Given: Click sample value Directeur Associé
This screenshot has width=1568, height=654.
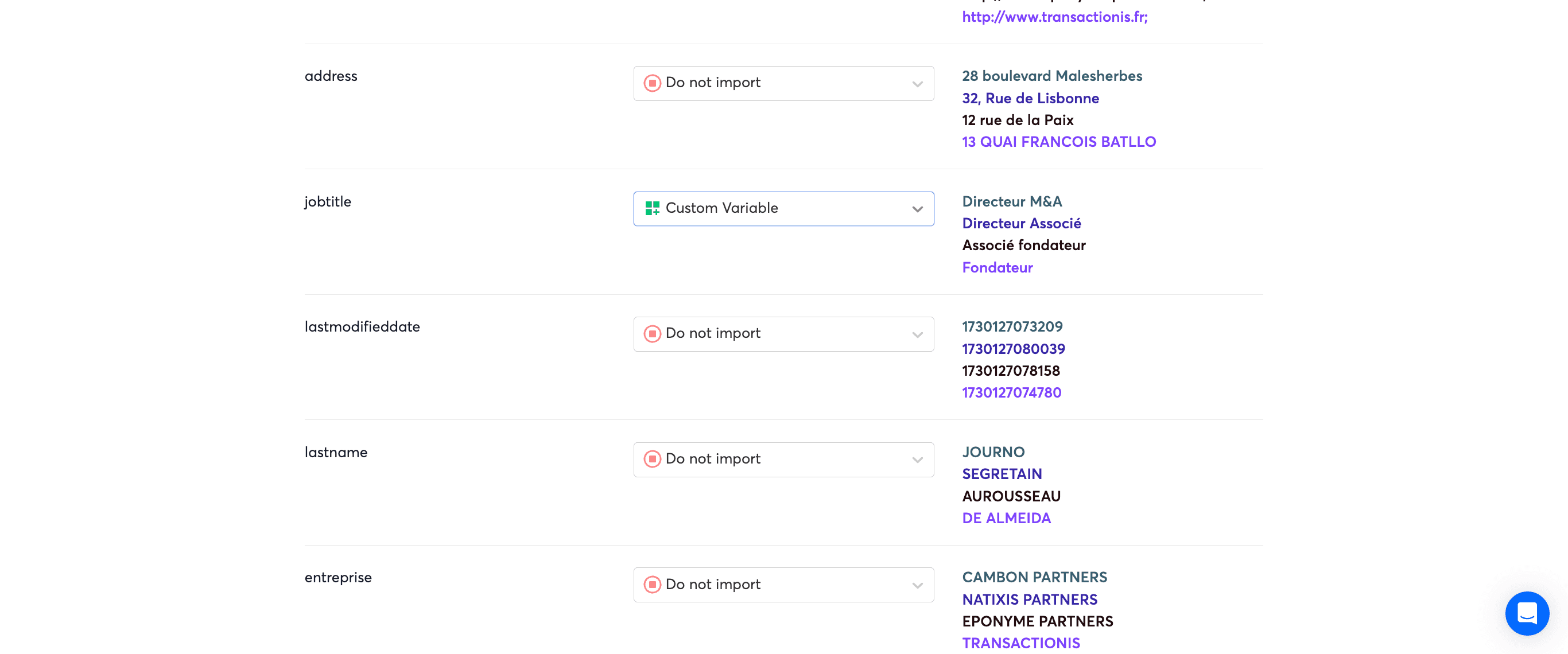Looking at the screenshot, I should 1022,223.
